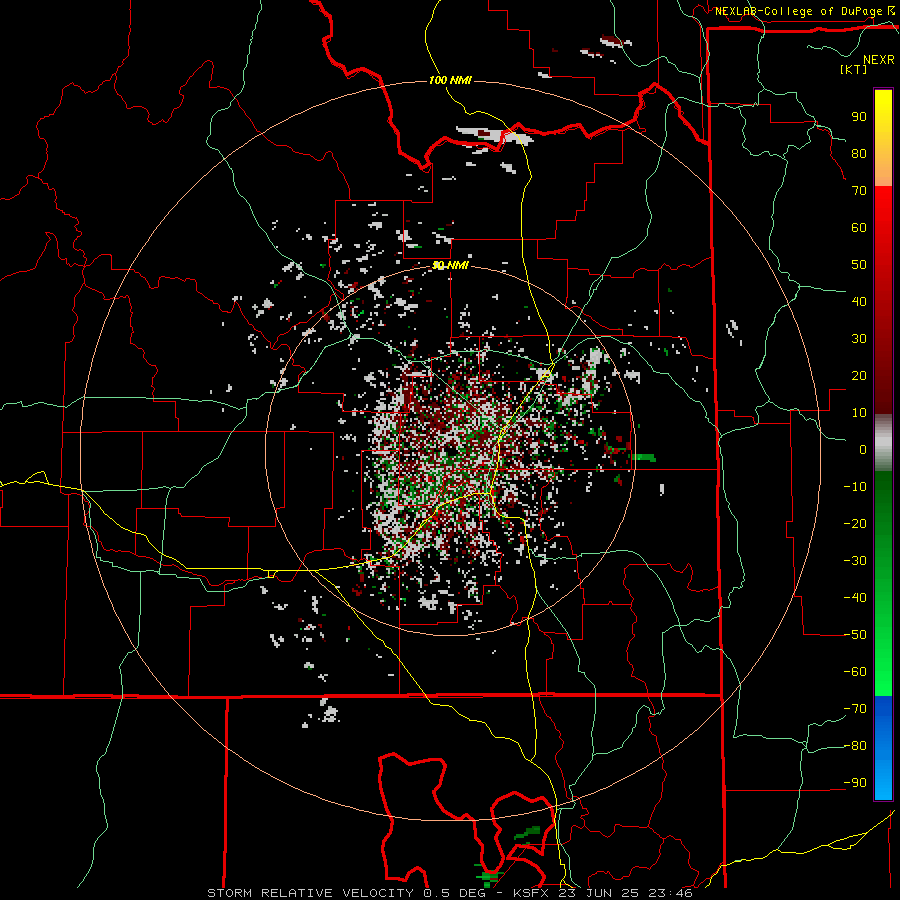Image resolution: width=900 pixels, height=900 pixels.
Task: Click the NEXR product label
Action: pos(879,60)
